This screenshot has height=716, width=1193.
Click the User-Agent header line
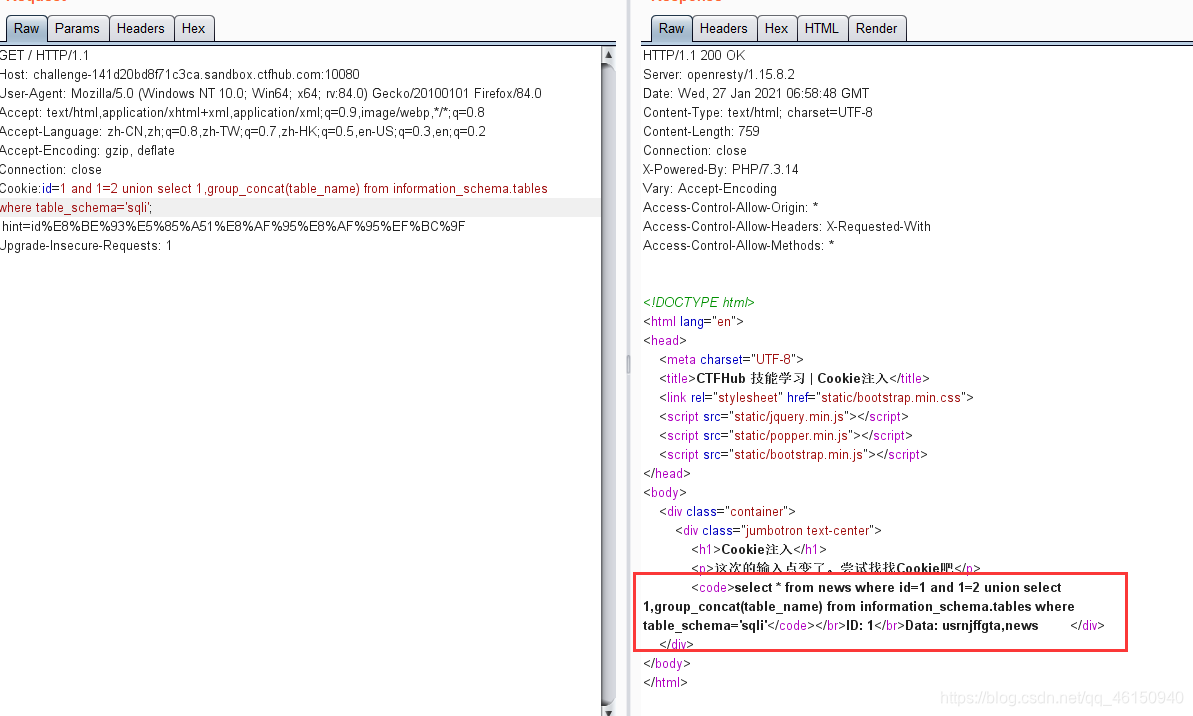coord(271,94)
